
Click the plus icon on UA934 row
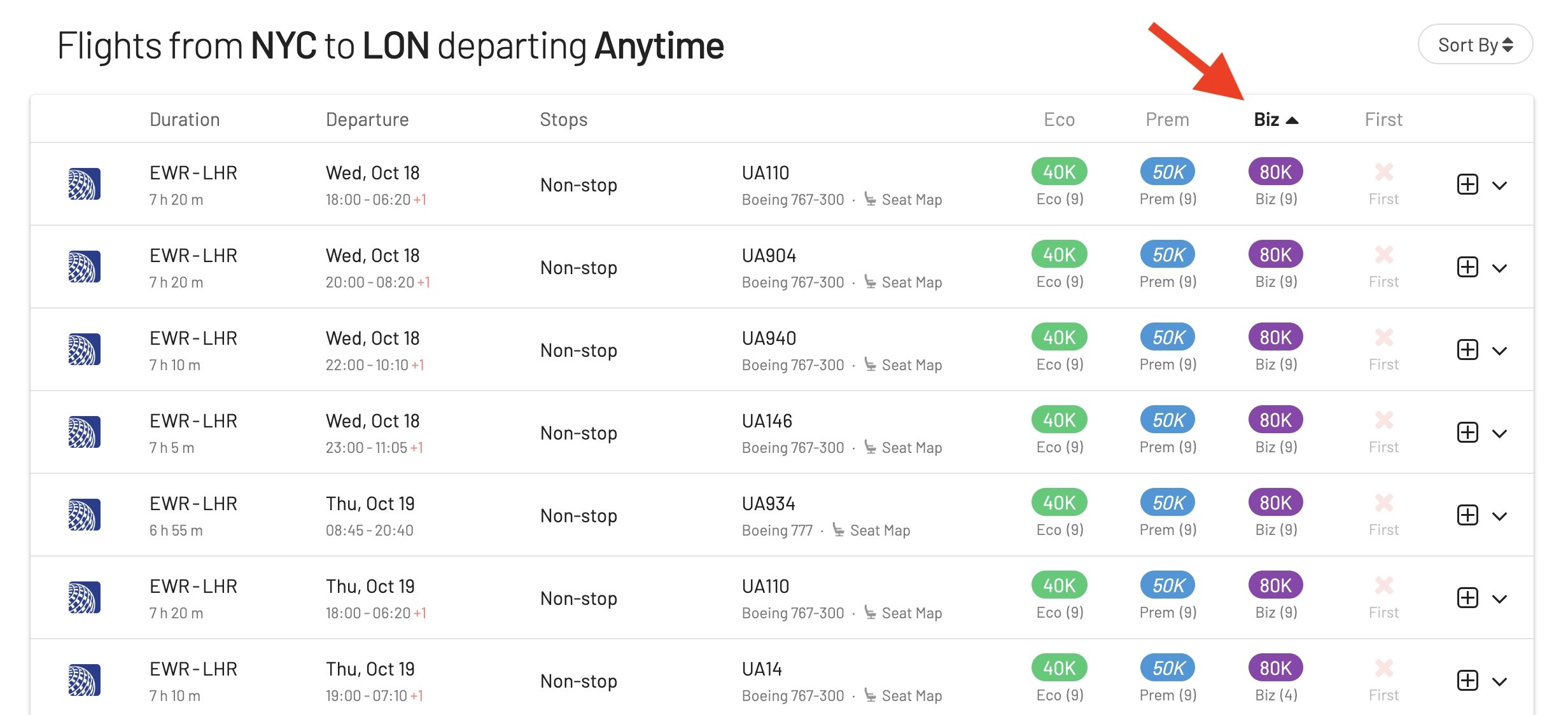click(1467, 515)
